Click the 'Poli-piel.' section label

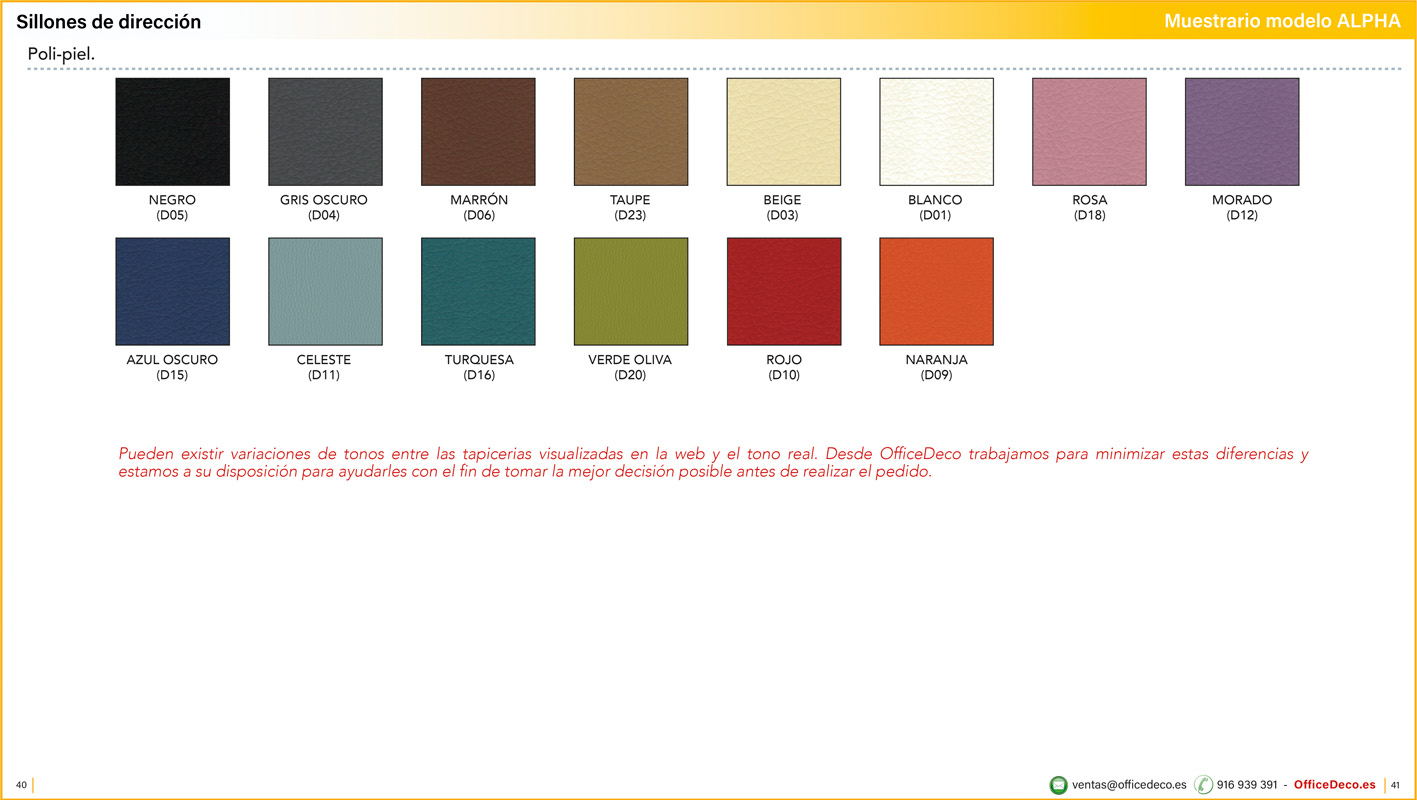click(61, 54)
